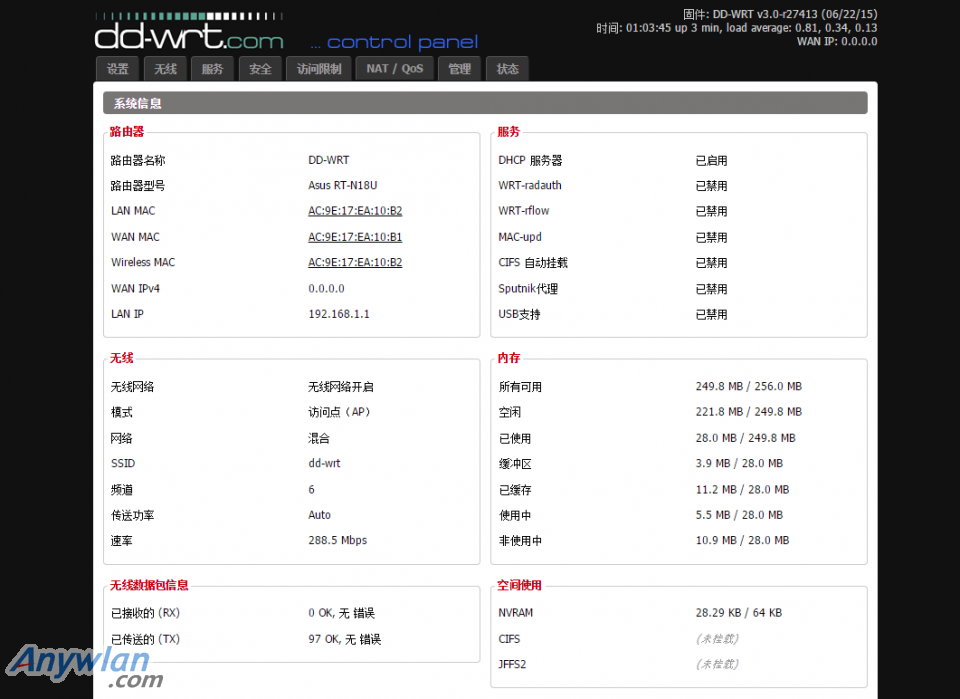Click the SSID value dd-wrt
This screenshot has height=699, width=960.
(324, 463)
